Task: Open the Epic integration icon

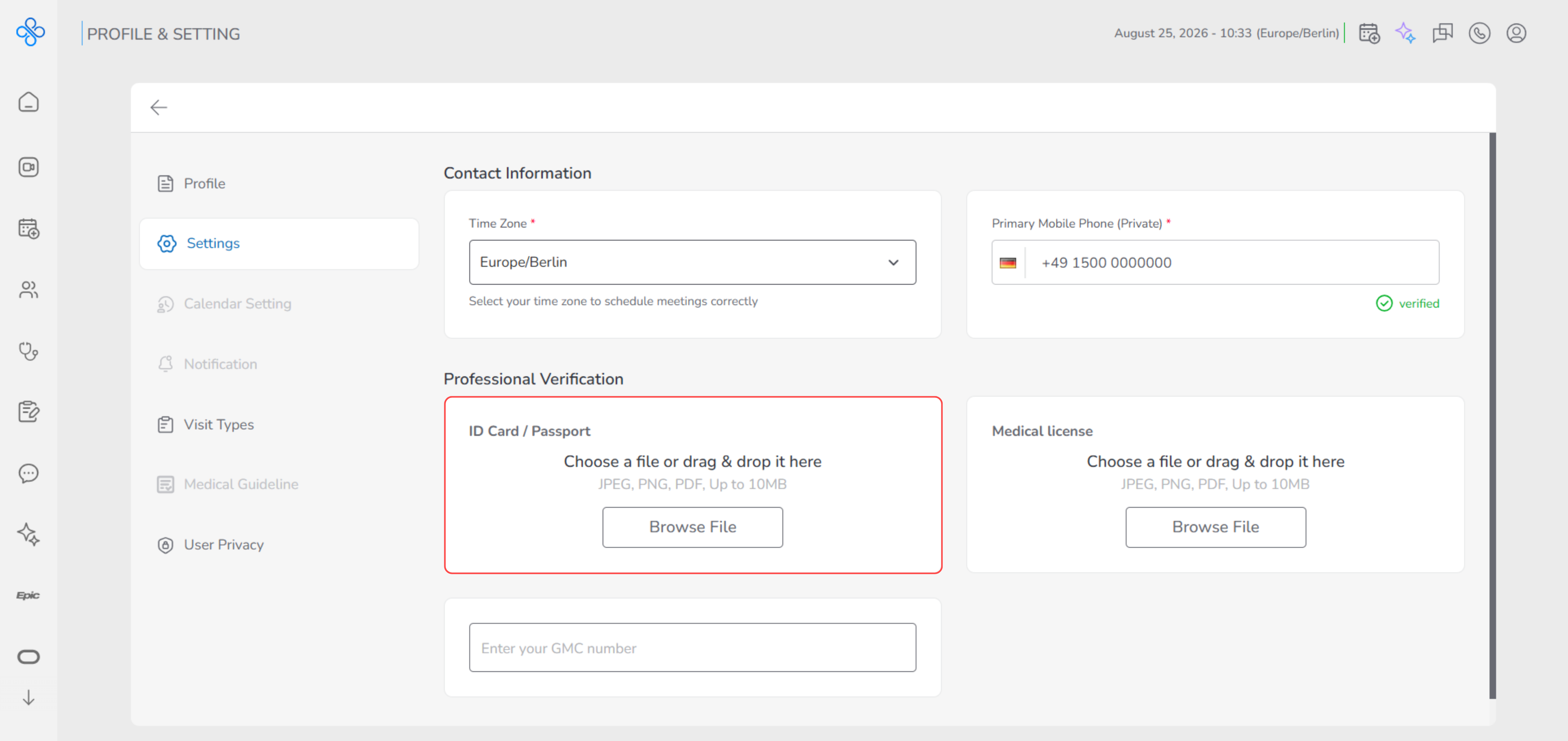Action: (29, 595)
